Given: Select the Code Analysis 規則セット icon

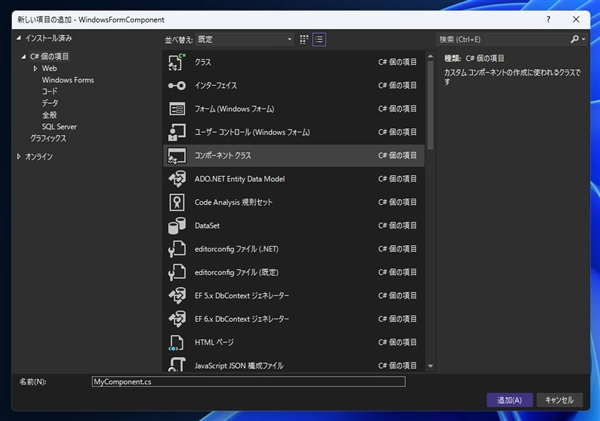Looking at the screenshot, I should [x=177, y=202].
